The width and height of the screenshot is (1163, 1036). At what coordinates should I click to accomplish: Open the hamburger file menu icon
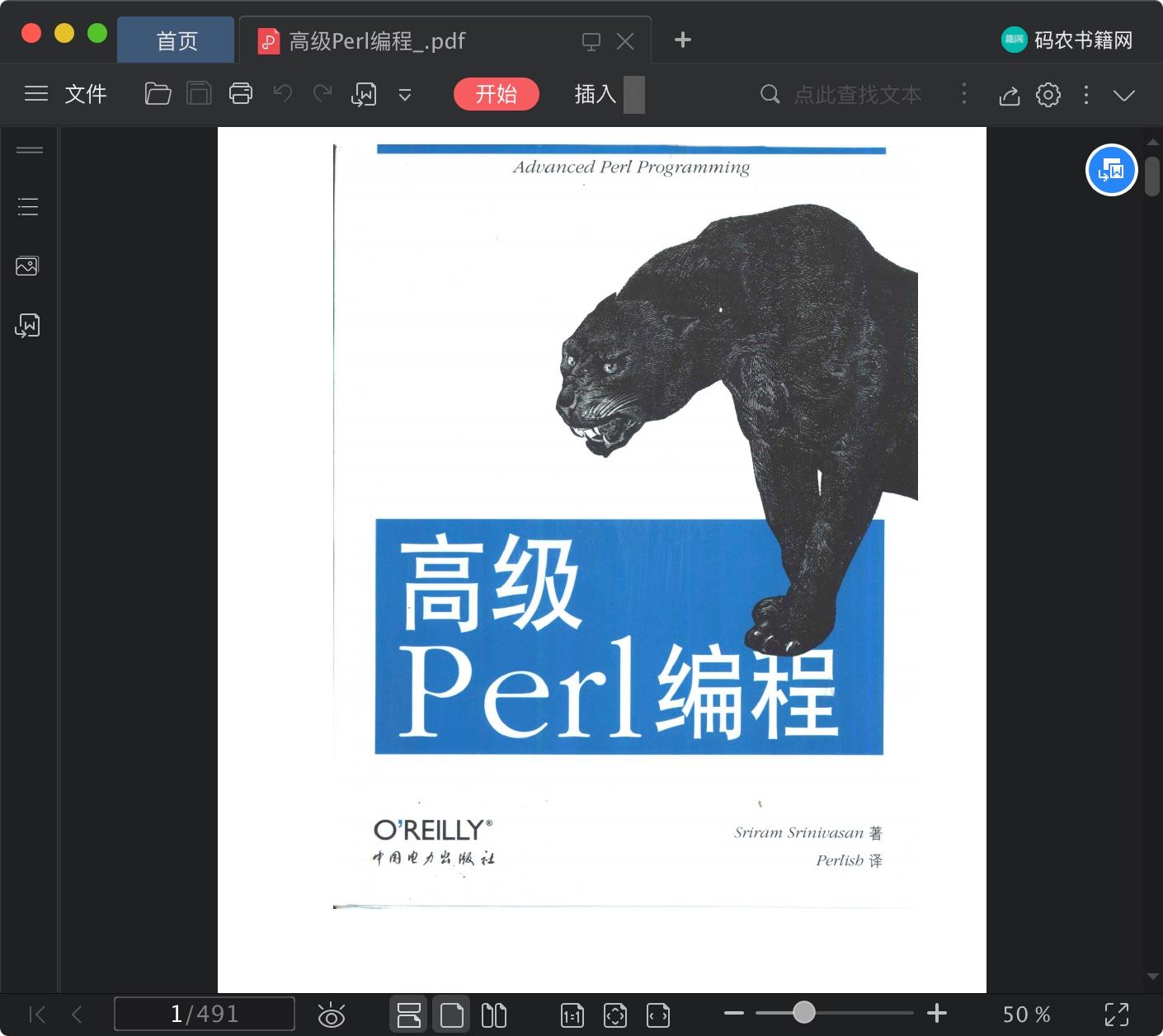(36, 94)
